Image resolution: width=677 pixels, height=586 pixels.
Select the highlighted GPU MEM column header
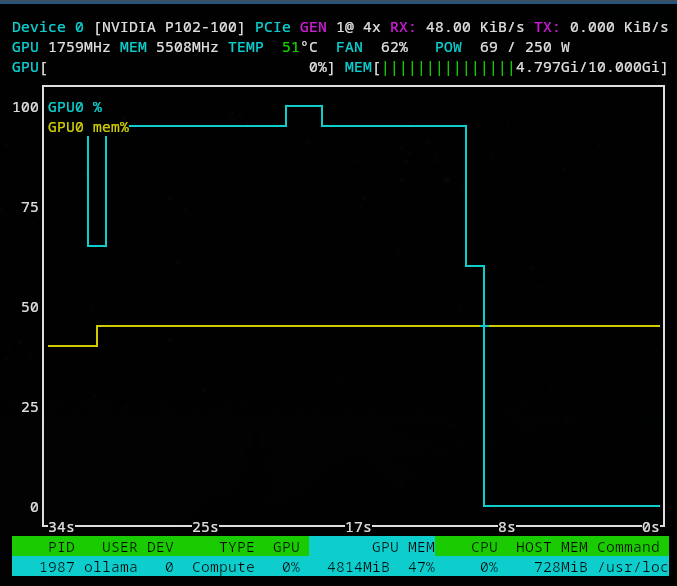click(372, 546)
